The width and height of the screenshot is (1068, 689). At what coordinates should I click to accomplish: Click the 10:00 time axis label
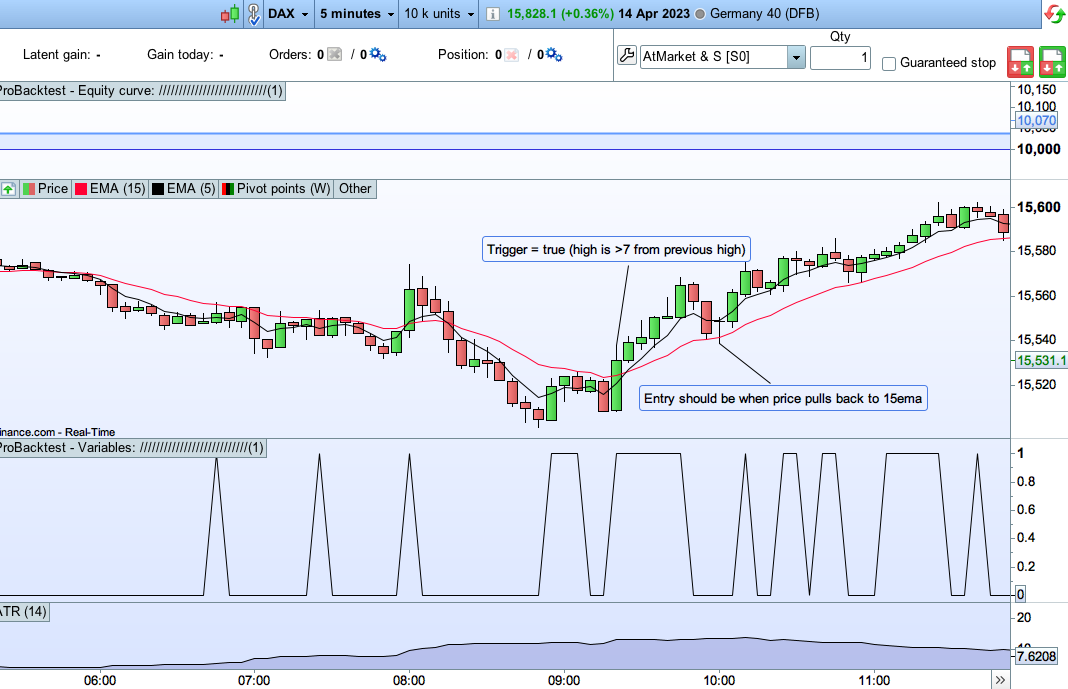tap(719, 680)
